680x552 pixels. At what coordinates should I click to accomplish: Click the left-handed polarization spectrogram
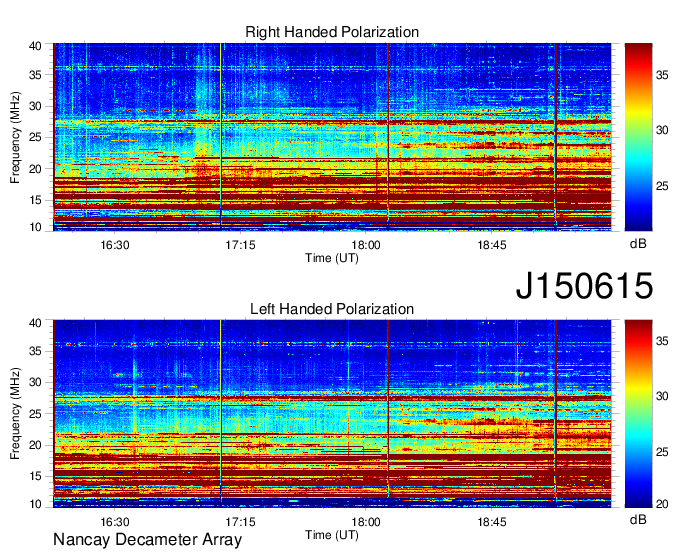332,414
